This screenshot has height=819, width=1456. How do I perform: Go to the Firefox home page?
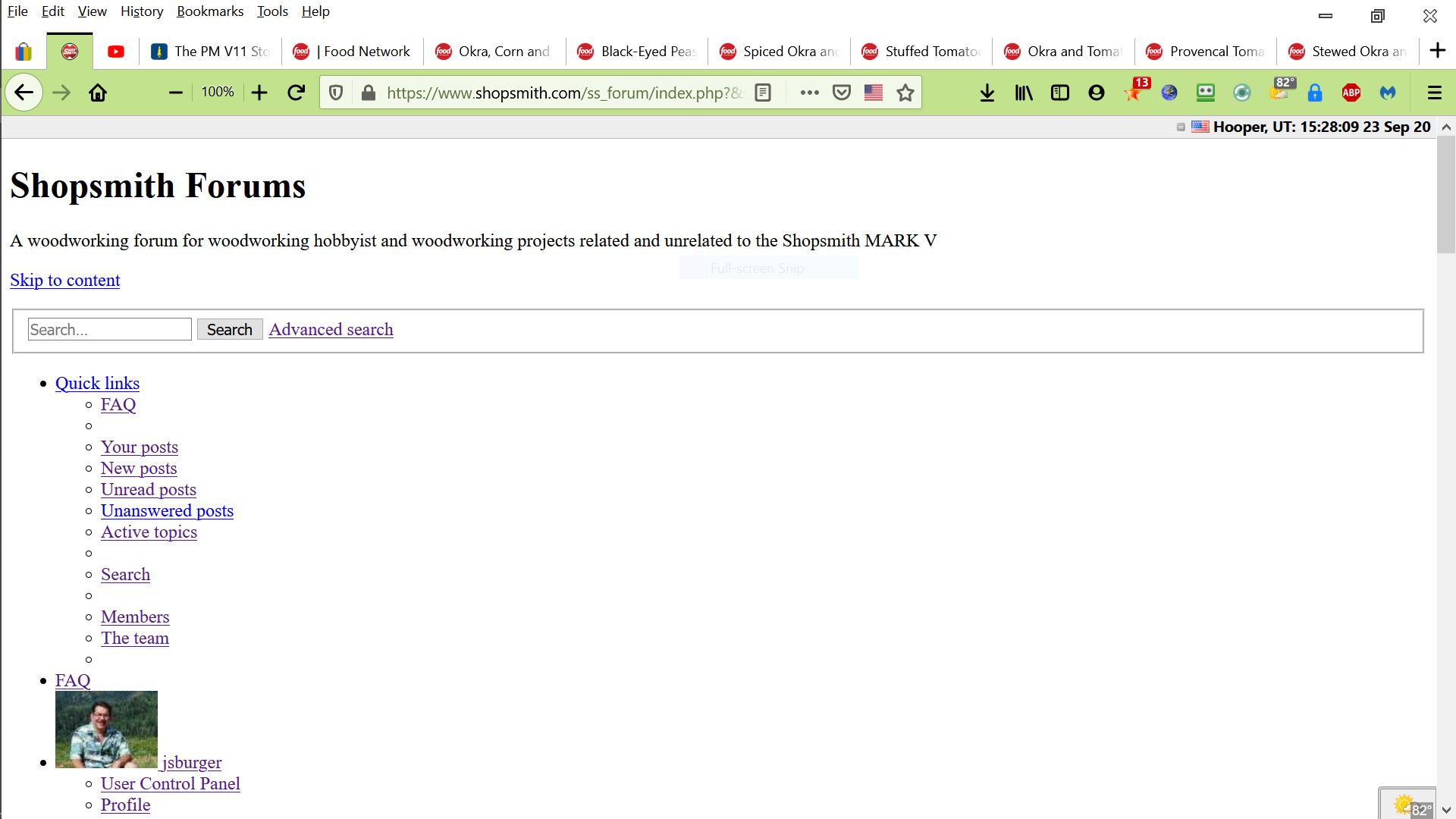(98, 93)
